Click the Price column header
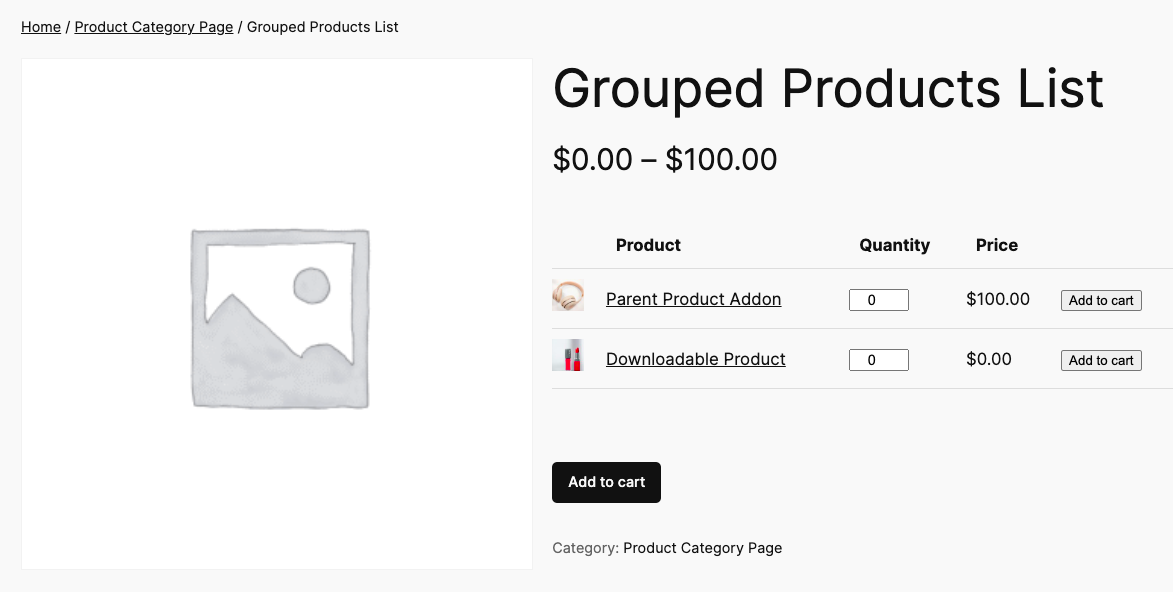This screenshot has height=592, width=1173. point(996,245)
